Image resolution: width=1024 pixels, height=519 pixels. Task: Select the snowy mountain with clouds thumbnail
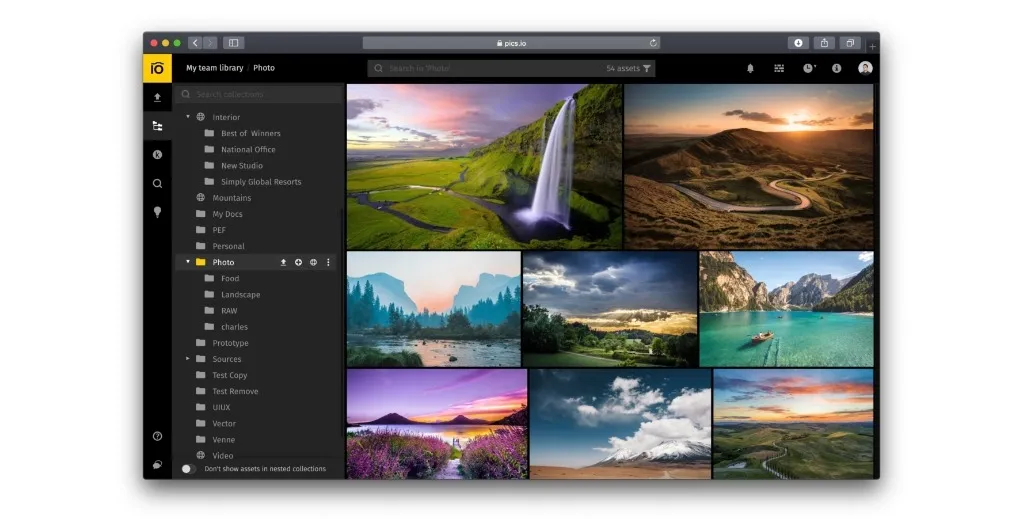point(620,424)
